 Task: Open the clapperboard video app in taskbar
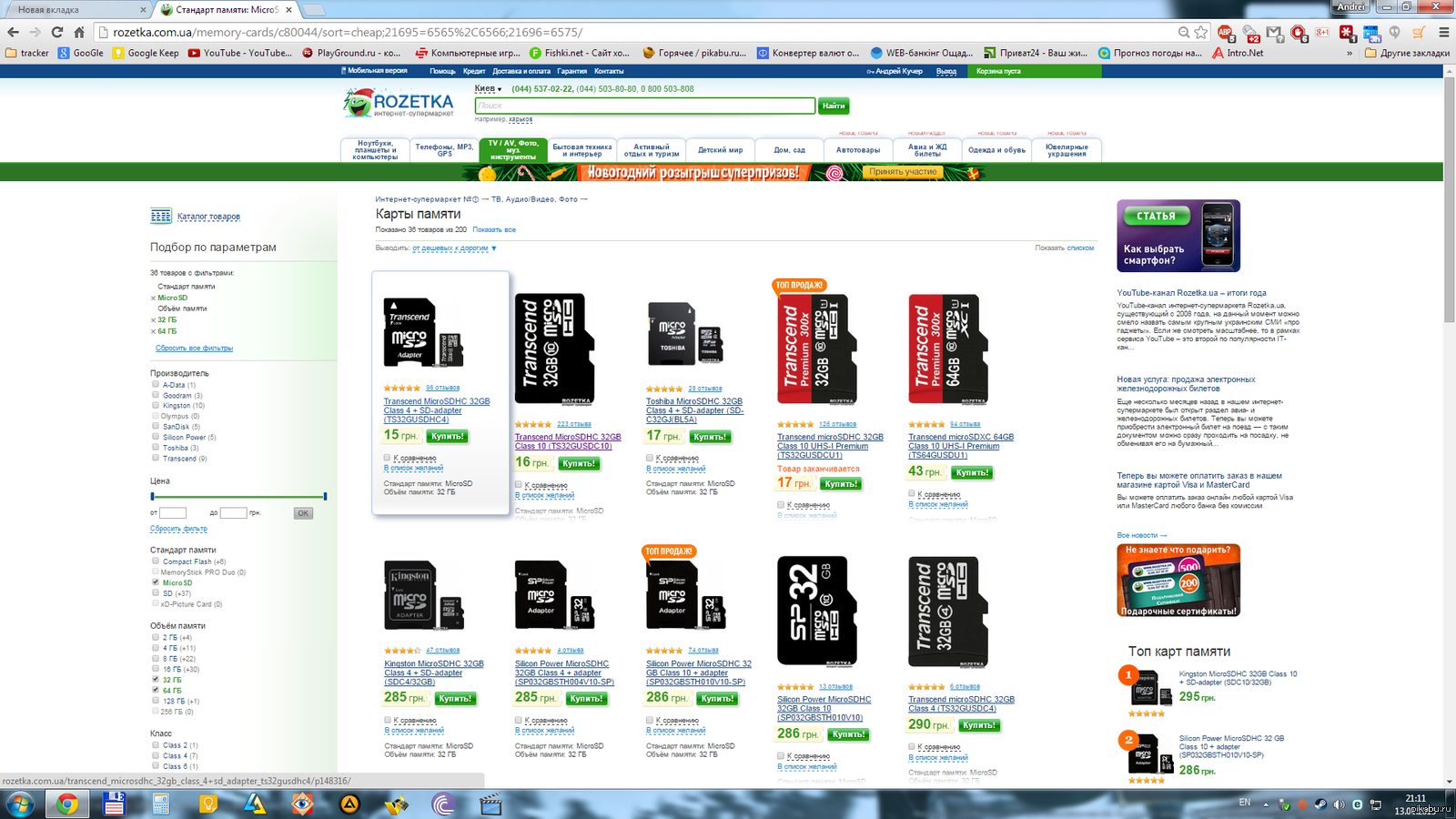coord(490,804)
